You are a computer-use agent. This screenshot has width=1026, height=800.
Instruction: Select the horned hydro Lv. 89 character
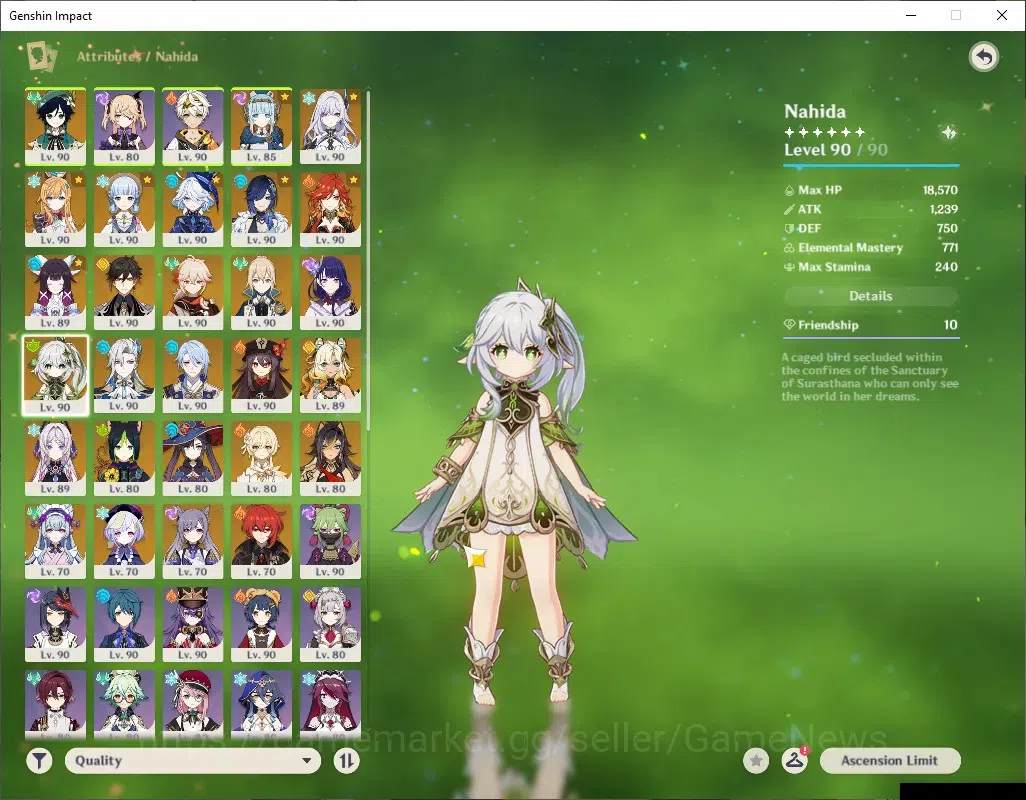click(x=56, y=292)
